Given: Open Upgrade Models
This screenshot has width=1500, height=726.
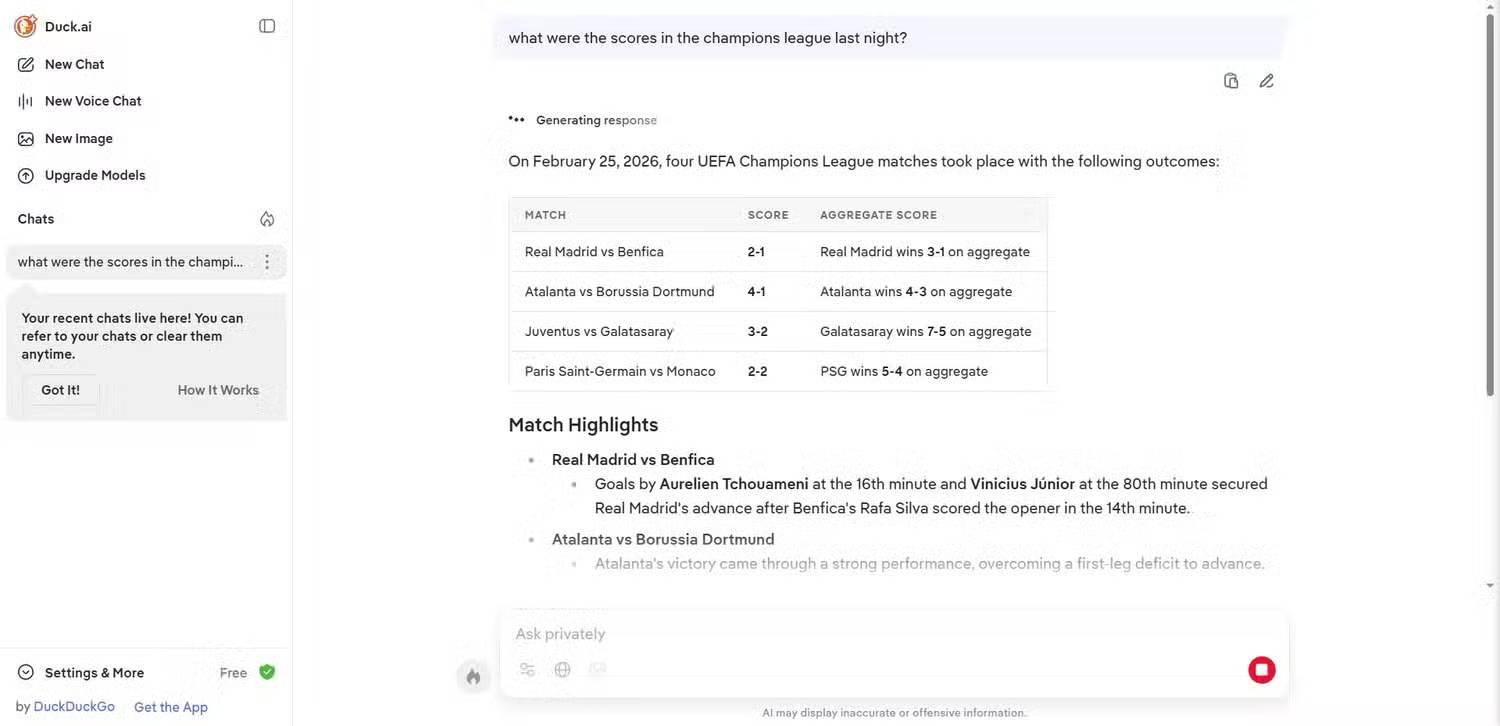Looking at the screenshot, I should click(x=94, y=175).
